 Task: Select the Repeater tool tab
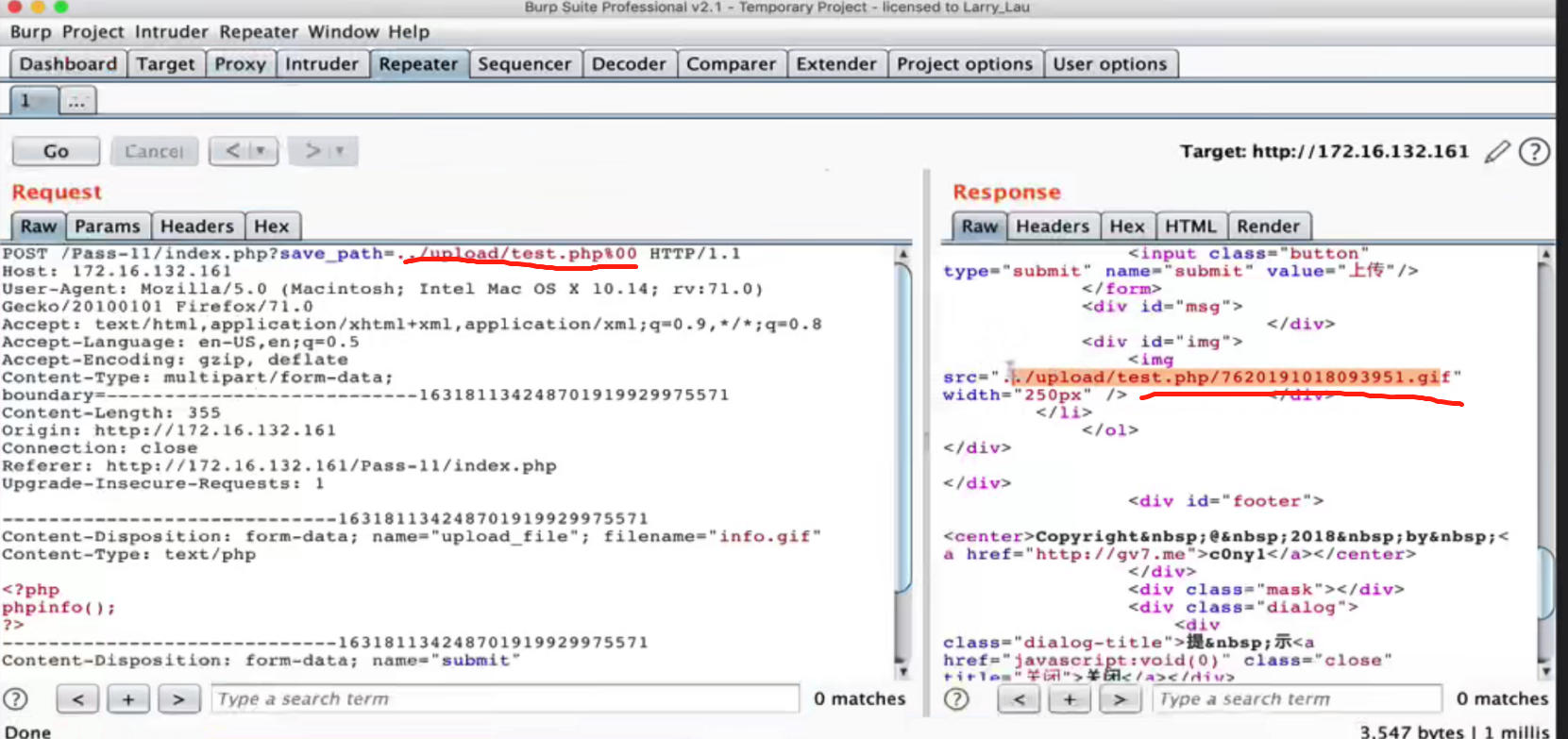click(418, 64)
